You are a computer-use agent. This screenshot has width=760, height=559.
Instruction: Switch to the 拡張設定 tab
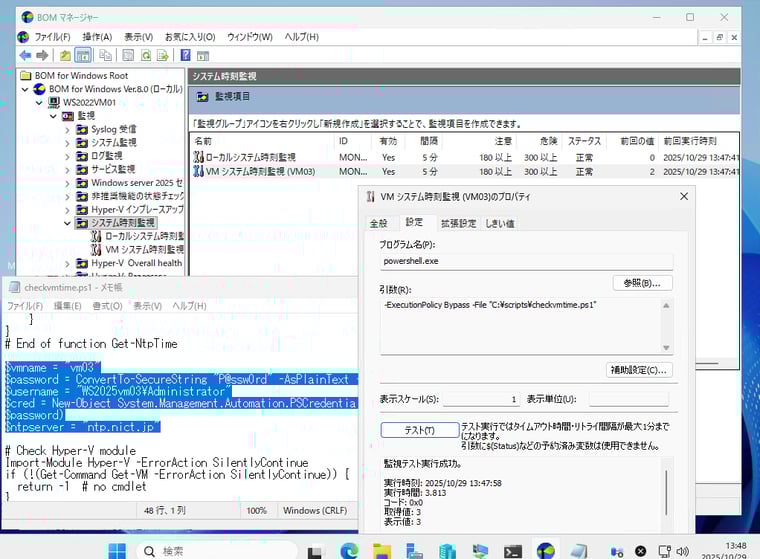coord(458,224)
